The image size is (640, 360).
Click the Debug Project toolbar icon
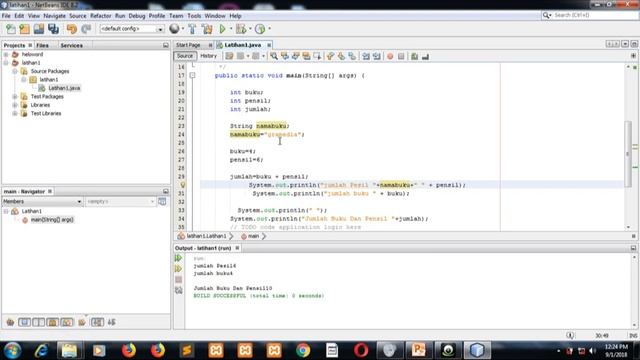pos(241,29)
